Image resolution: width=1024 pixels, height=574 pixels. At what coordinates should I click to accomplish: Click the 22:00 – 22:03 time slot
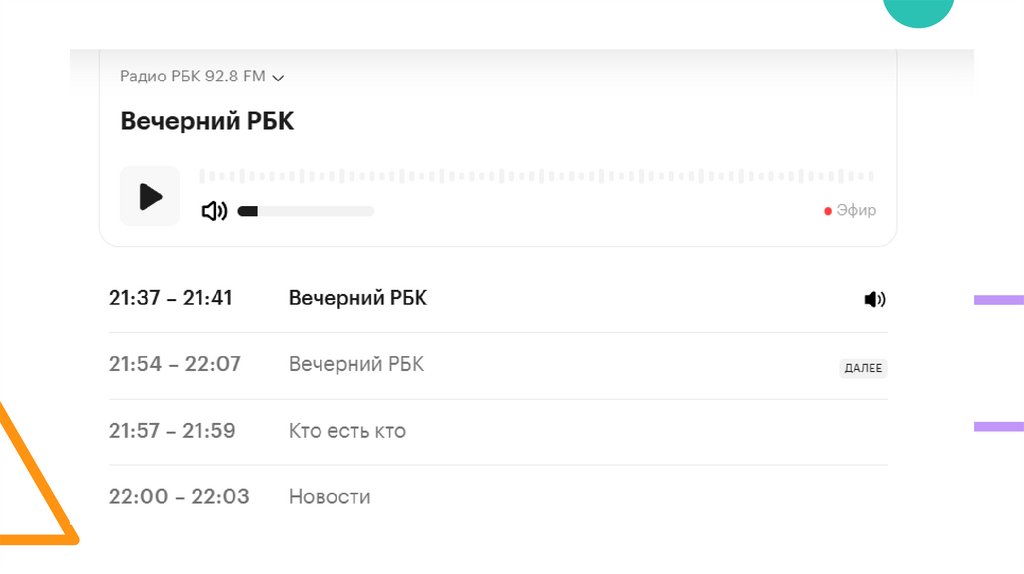(x=179, y=496)
